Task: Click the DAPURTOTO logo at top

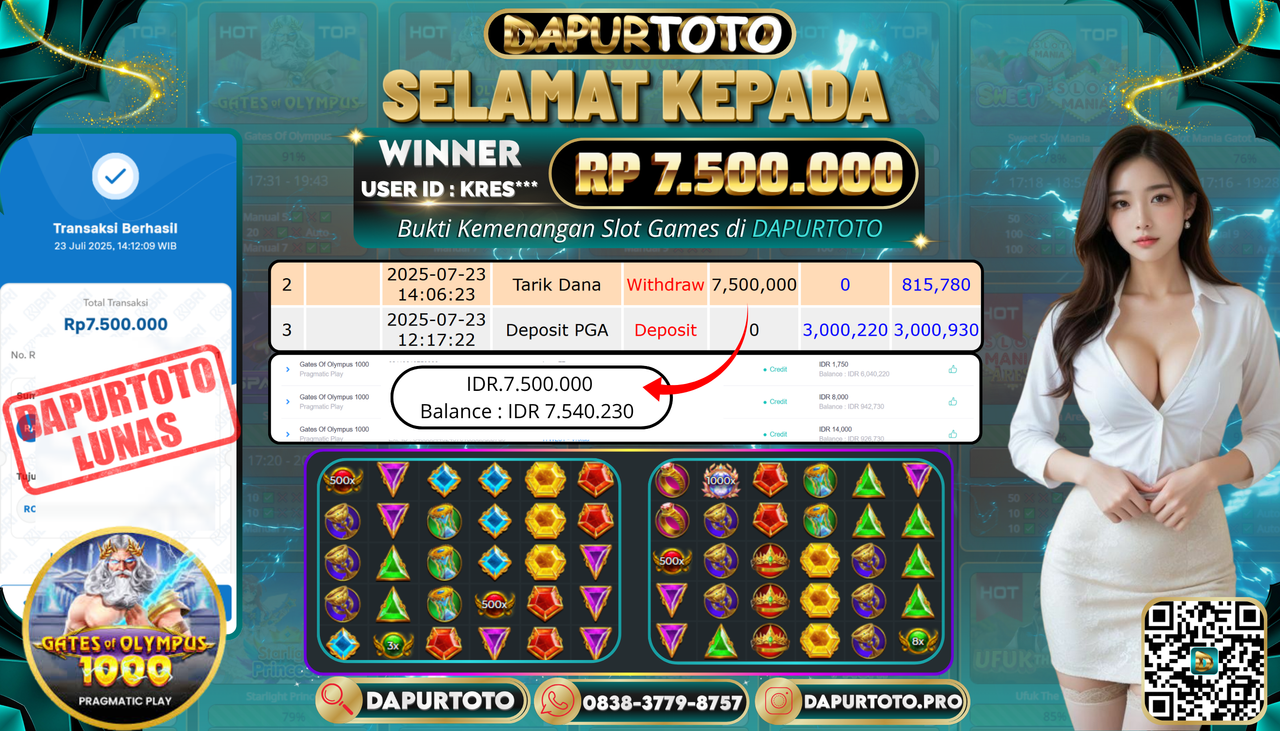Action: pos(640,34)
